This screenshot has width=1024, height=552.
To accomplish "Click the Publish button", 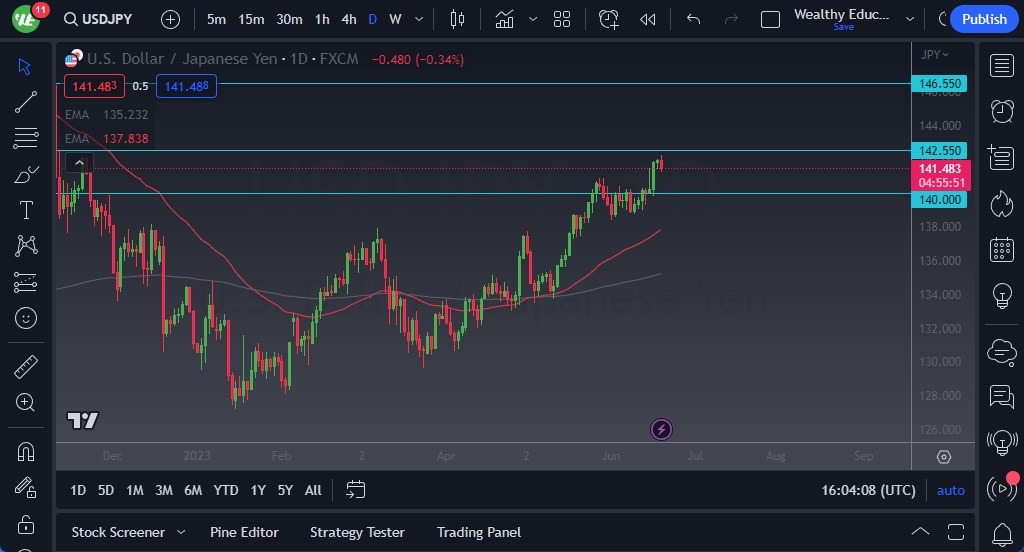I will pyautogui.click(x=984, y=19).
